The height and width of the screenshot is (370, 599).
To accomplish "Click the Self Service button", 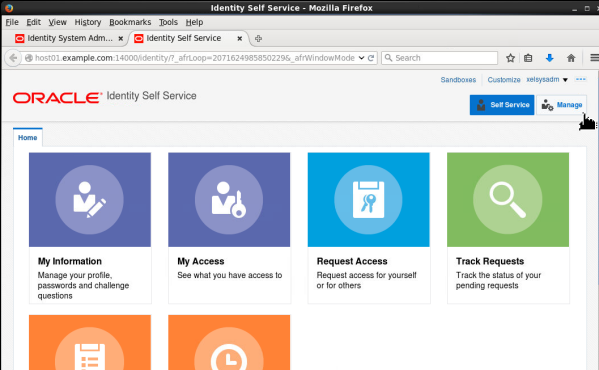I will 502,105.
